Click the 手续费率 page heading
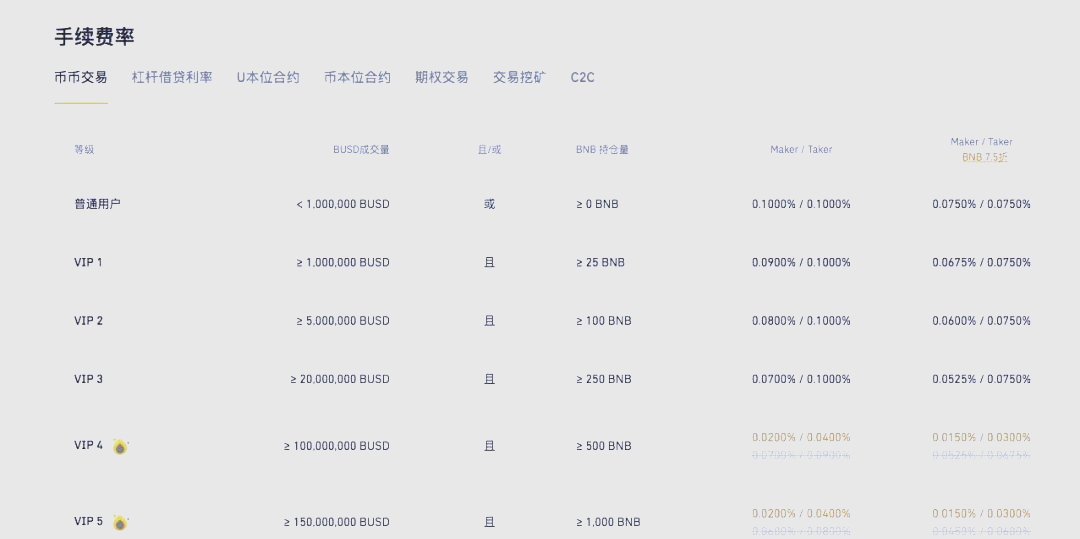This screenshot has height=539, width=1080. (x=94, y=37)
